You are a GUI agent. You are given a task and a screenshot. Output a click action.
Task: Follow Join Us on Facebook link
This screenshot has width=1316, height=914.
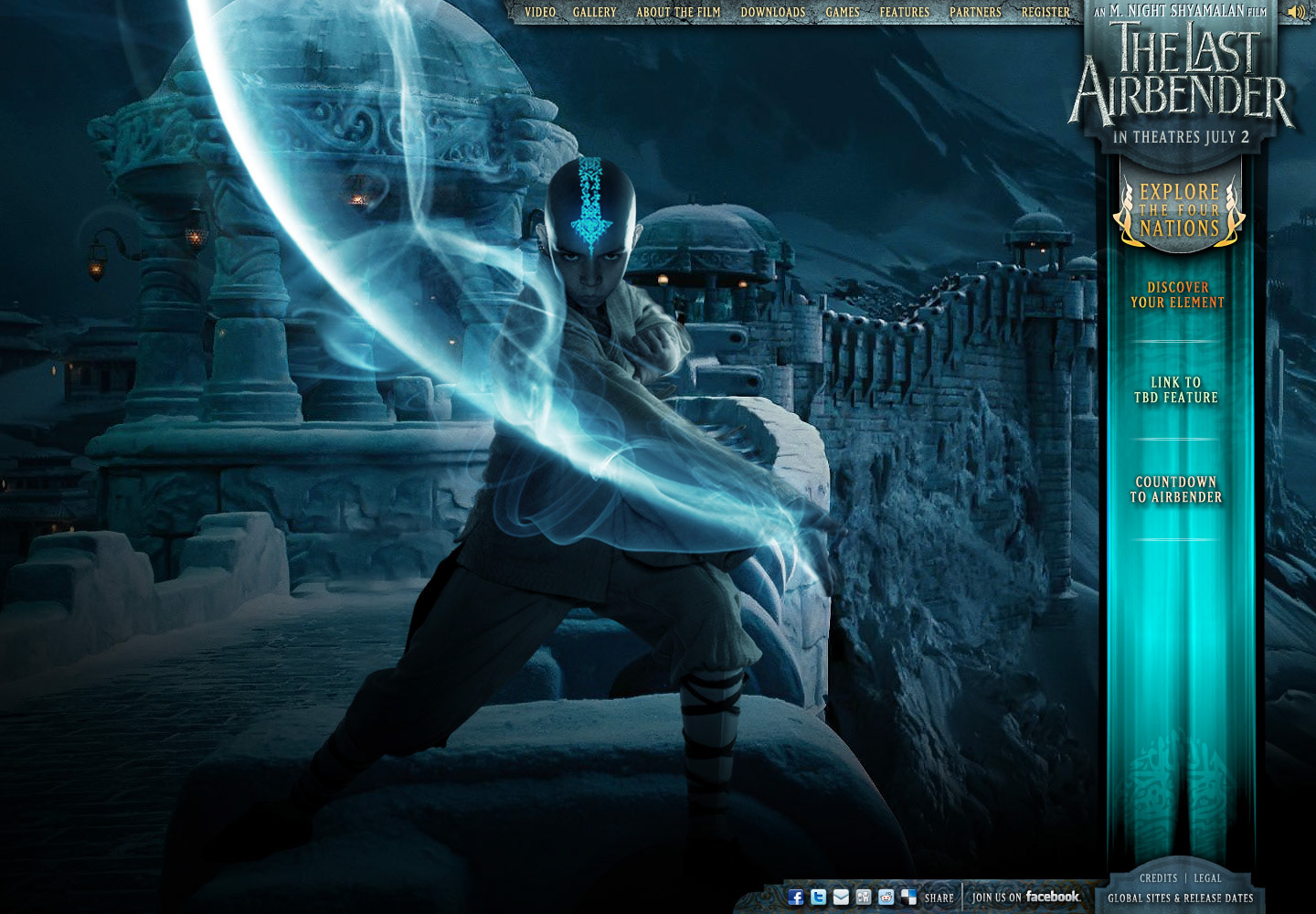point(1025,897)
